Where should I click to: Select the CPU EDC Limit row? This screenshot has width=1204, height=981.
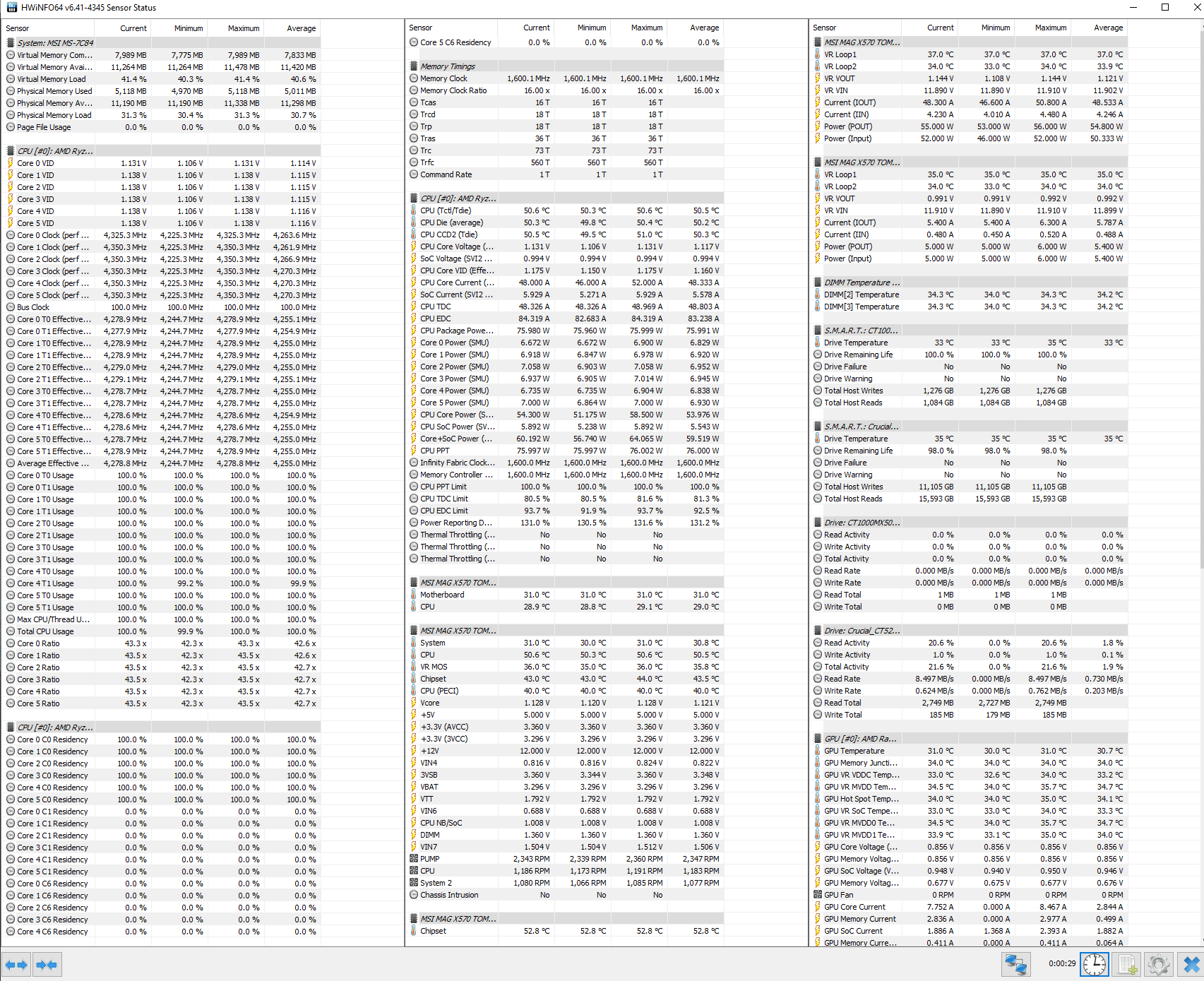pos(566,511)
